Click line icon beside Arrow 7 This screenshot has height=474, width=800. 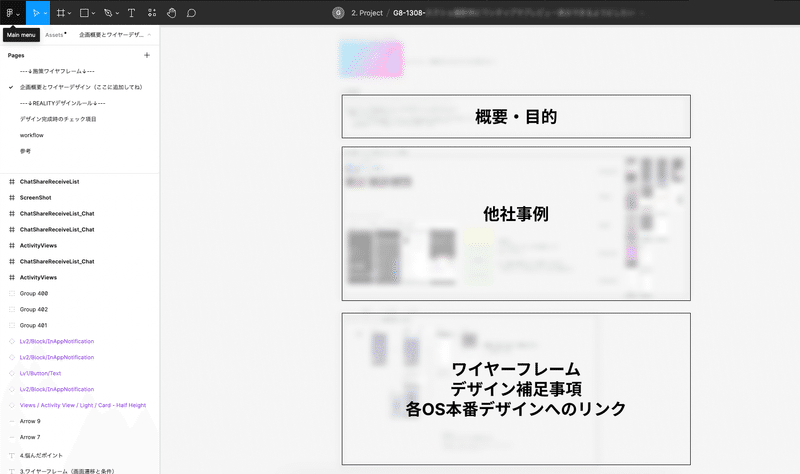tap(12, 437)
